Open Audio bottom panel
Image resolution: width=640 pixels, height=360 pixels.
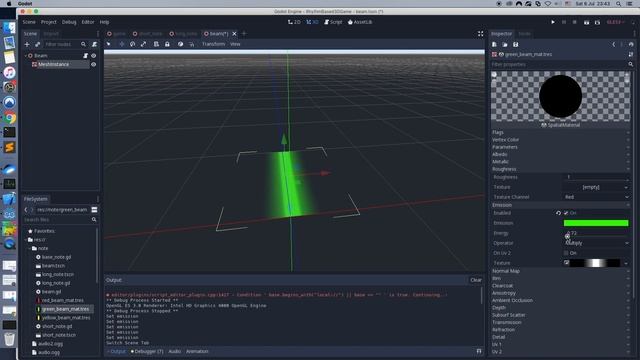click(174, 351)
